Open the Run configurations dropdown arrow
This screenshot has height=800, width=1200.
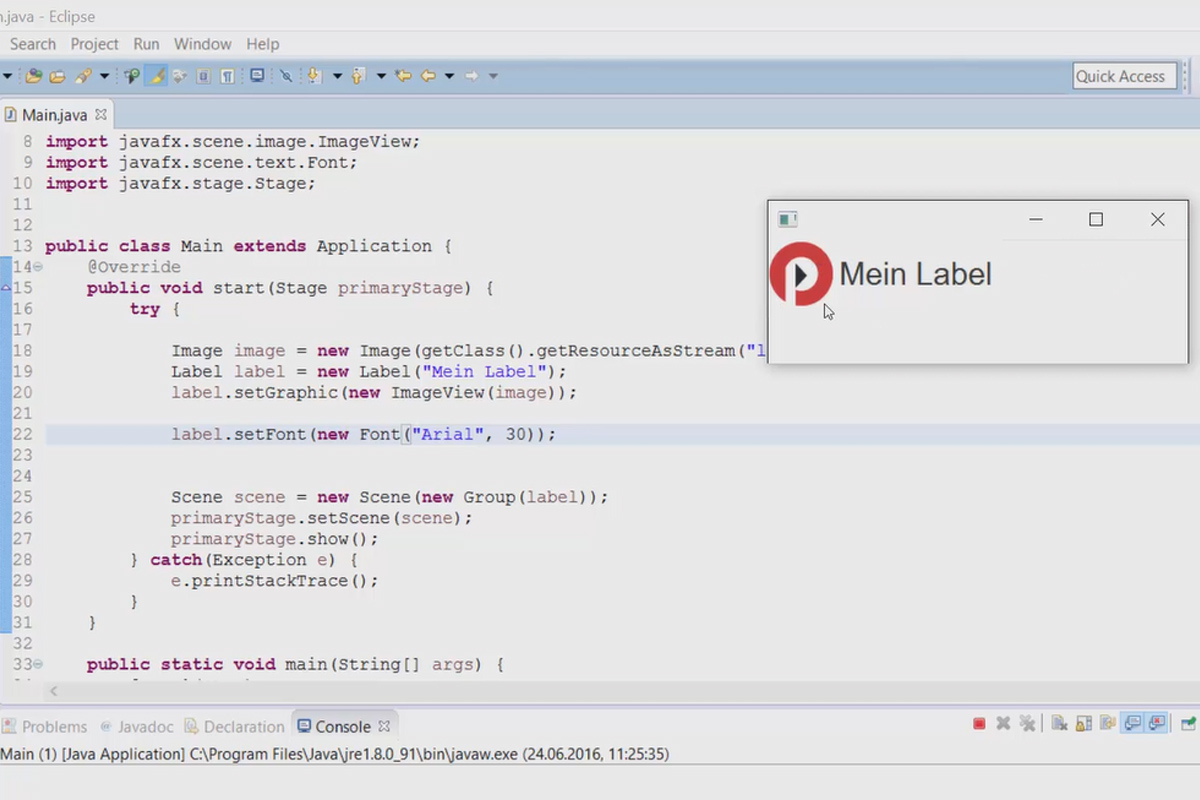coord(104,75)
